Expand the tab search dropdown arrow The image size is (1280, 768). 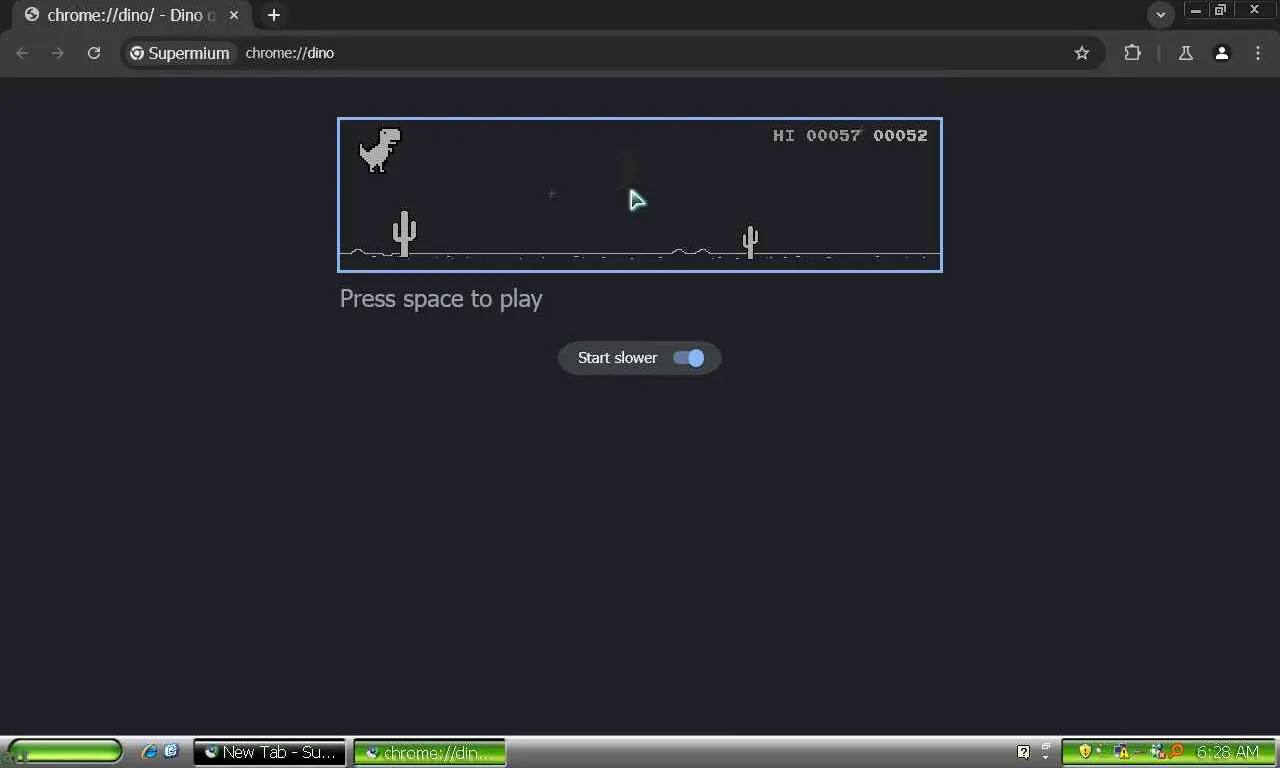[x=1161, y=15]
